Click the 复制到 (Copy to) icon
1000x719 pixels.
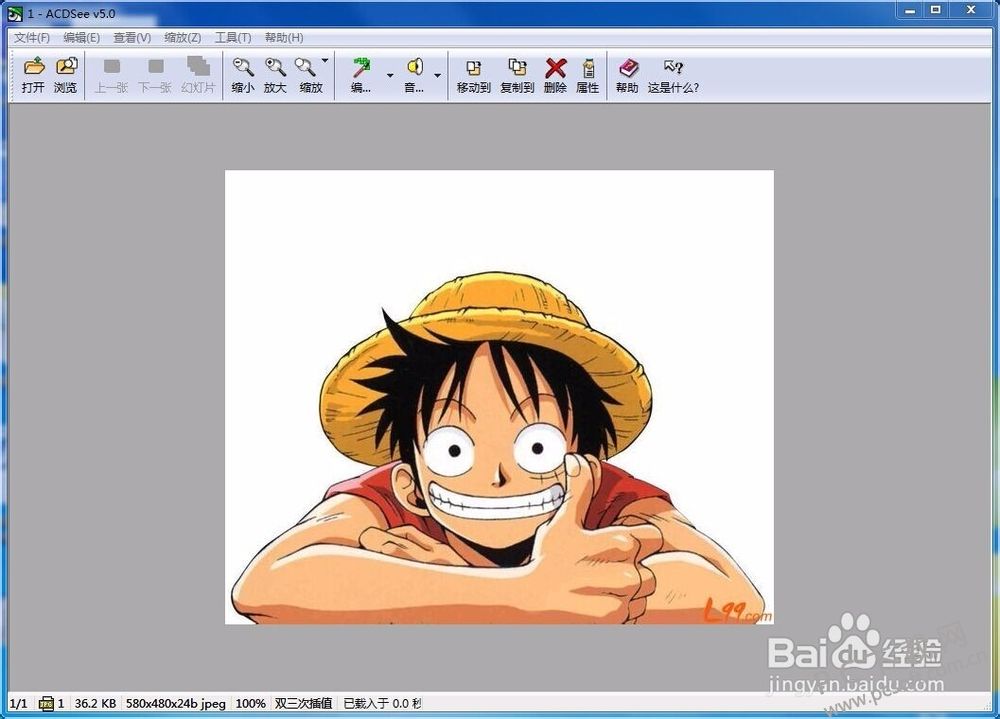click(x=517, y=66)
